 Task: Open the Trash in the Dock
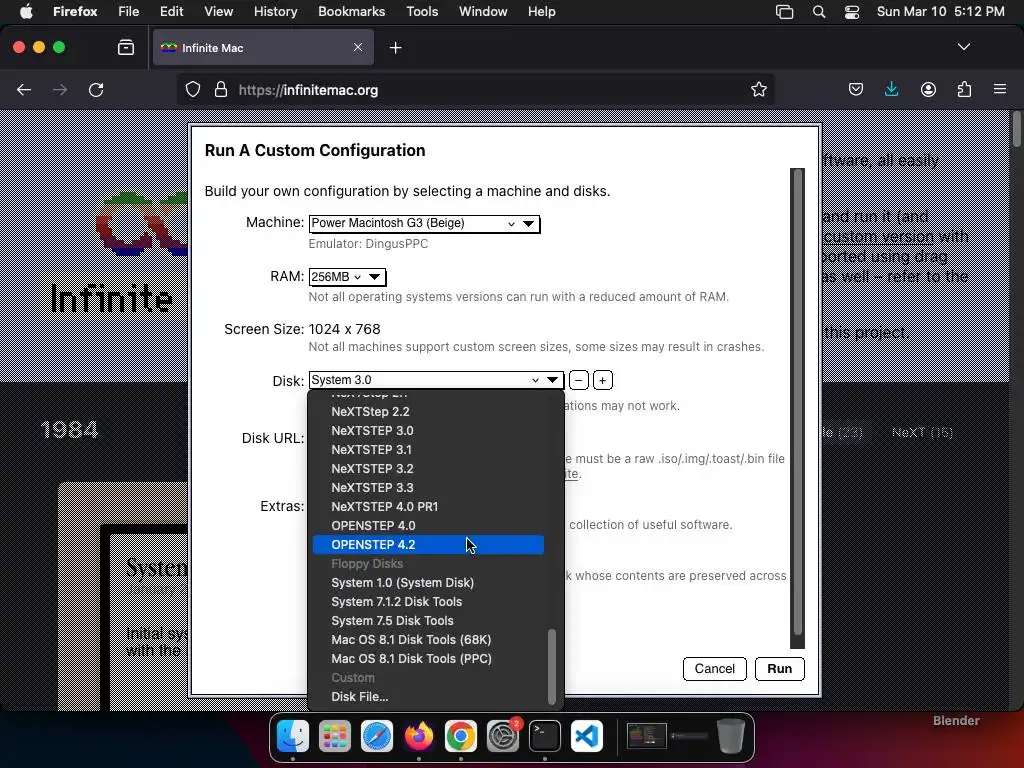click(731, 736)
